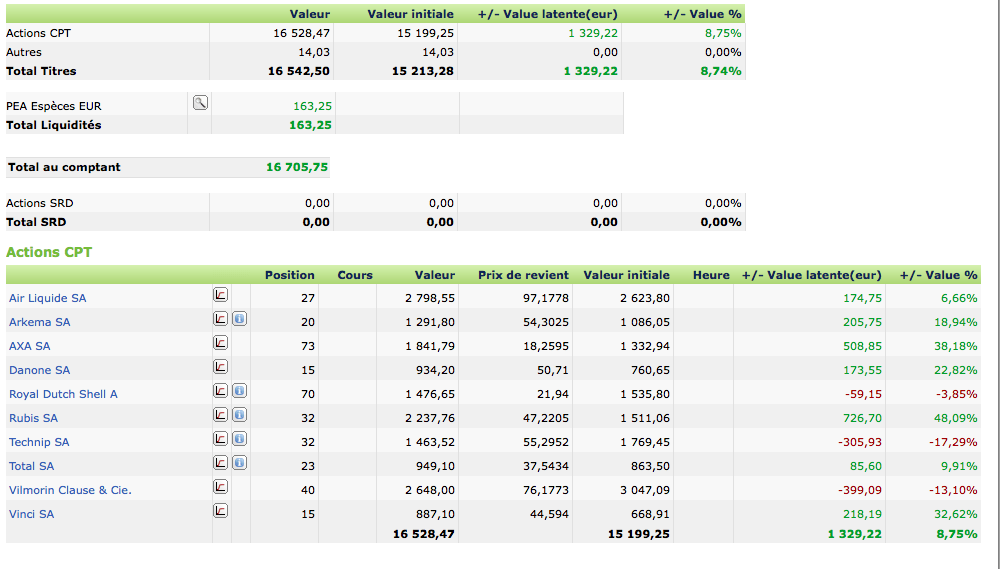Image resolution: width=1000 pixels, height=569 pixels.
Task: Select the Vilmorin loss -399,09
Action: pyautogui.click(x=860, y=491)
